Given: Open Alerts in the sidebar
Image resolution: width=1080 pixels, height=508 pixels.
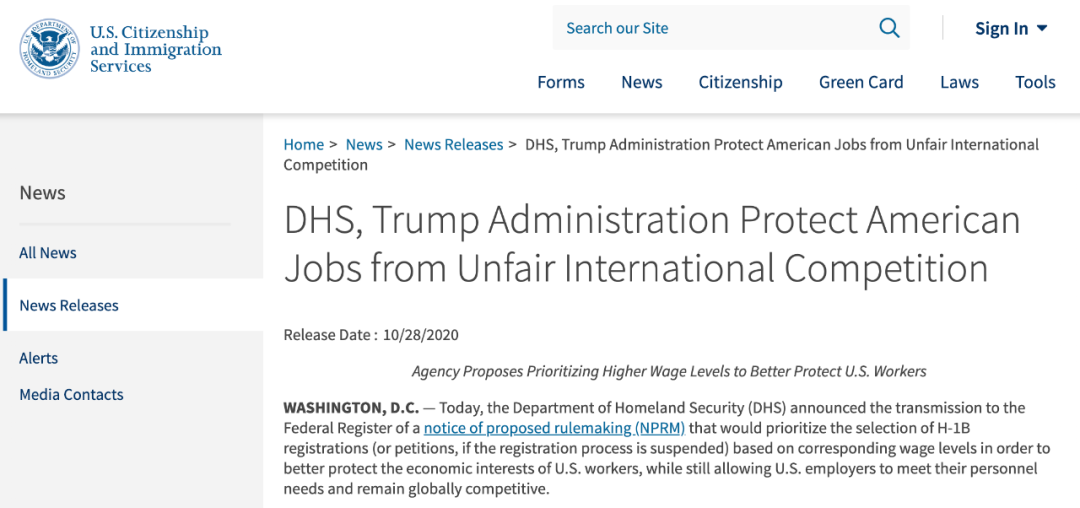Looking at the screenshot, I should pos(39,358).
